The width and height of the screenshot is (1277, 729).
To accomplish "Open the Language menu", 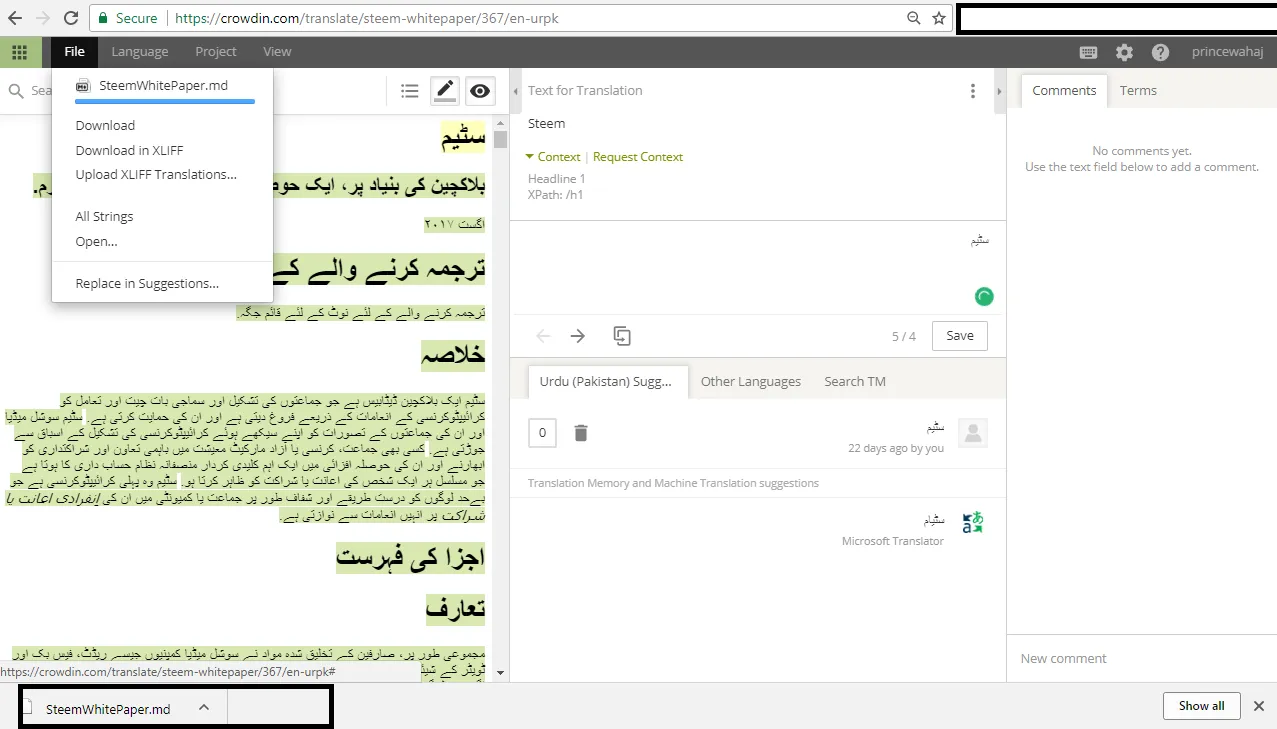I will 140,52.
